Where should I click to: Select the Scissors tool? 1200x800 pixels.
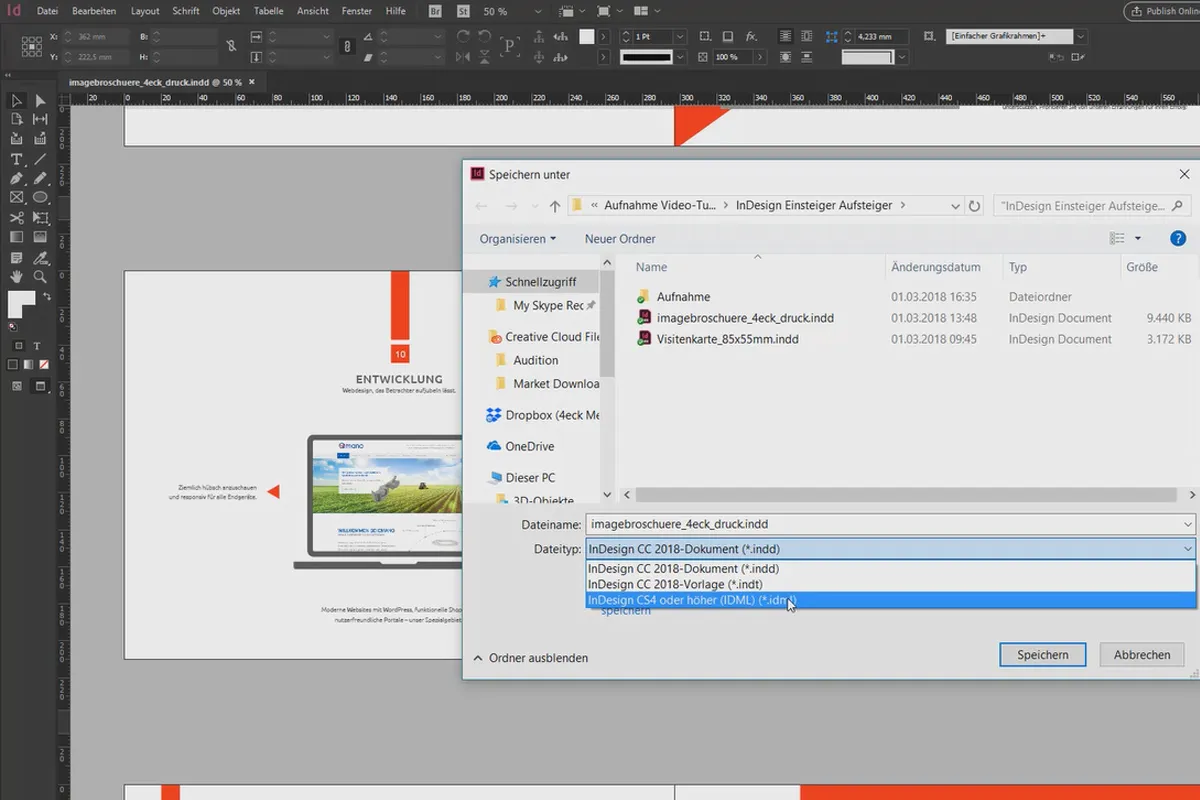(x=16, y=218)
